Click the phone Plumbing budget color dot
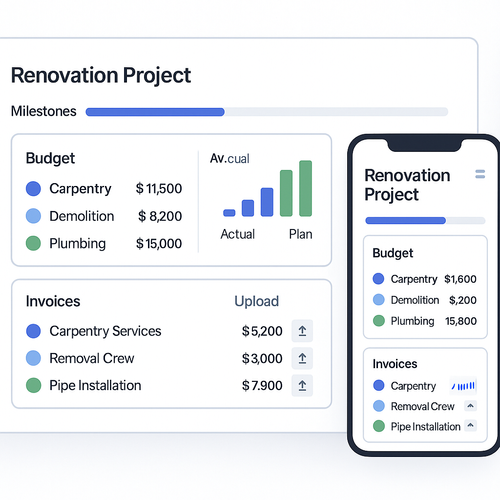 pyautogui.click(x=379, y=321)
